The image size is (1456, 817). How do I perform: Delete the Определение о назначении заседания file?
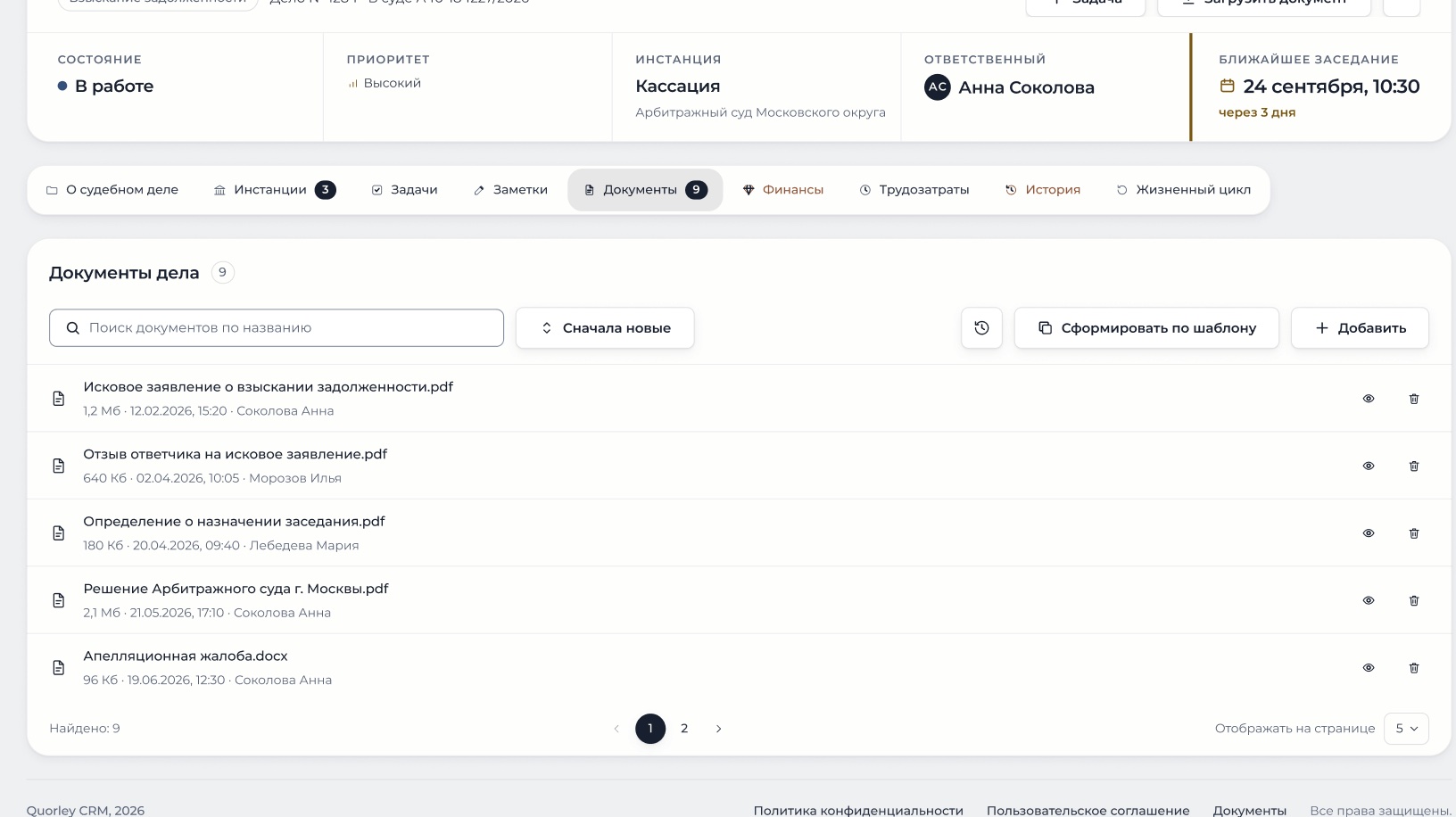coord(1414,533)
